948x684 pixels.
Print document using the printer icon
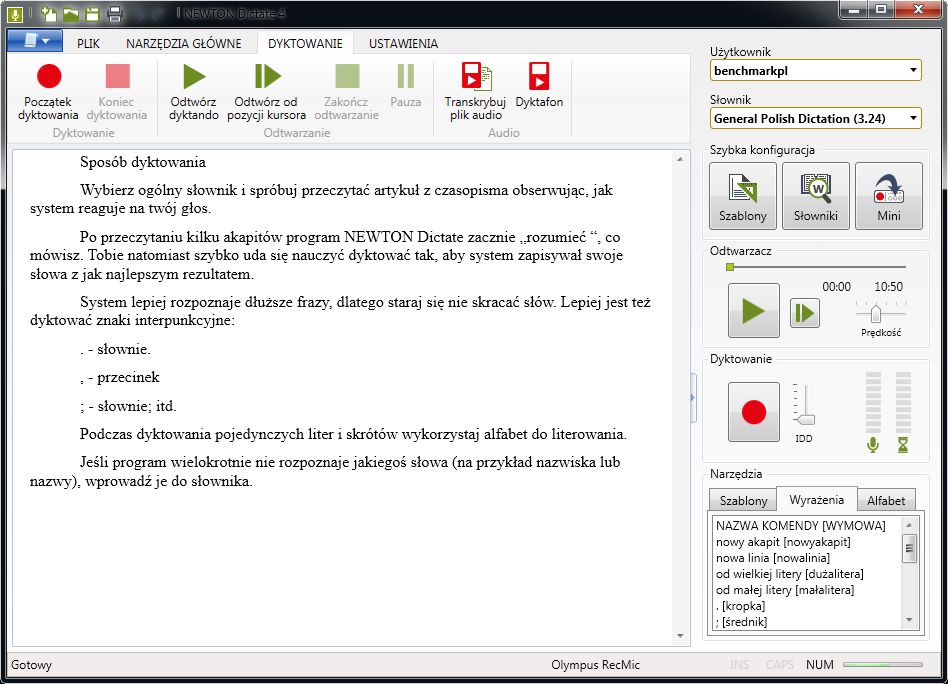pyautogui.click(x=114, y=13)
